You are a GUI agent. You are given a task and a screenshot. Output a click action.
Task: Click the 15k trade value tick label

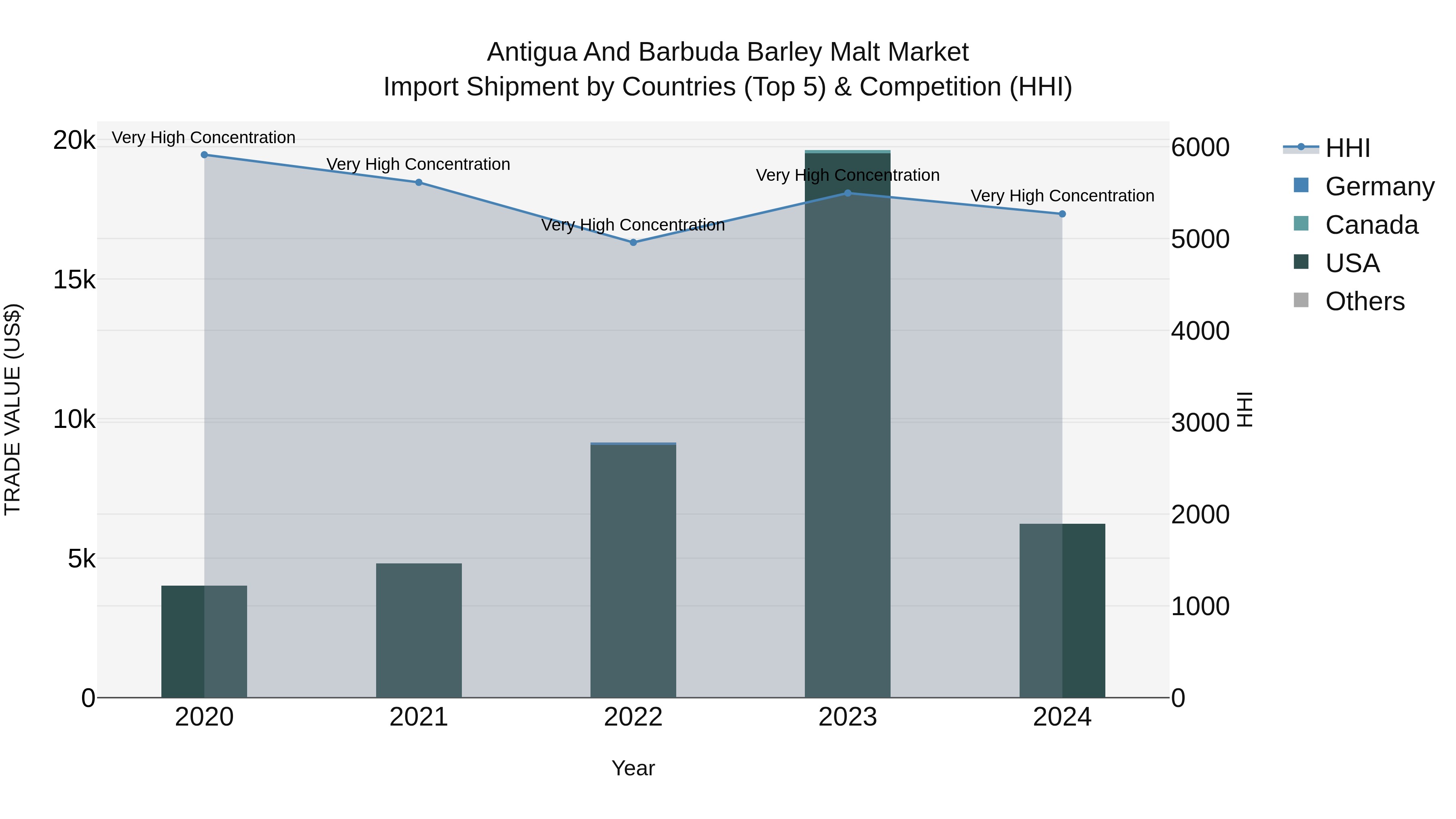point(74,280)
